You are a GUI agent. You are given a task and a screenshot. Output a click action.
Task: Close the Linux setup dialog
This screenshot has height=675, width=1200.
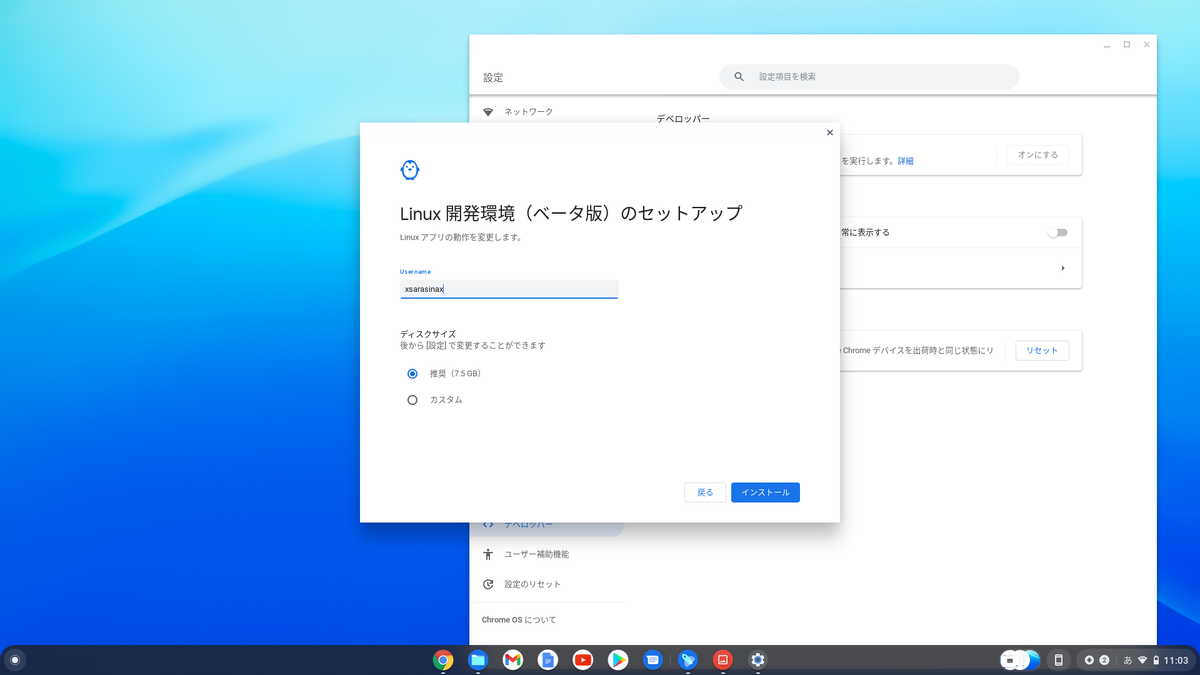tap(830, 132)
